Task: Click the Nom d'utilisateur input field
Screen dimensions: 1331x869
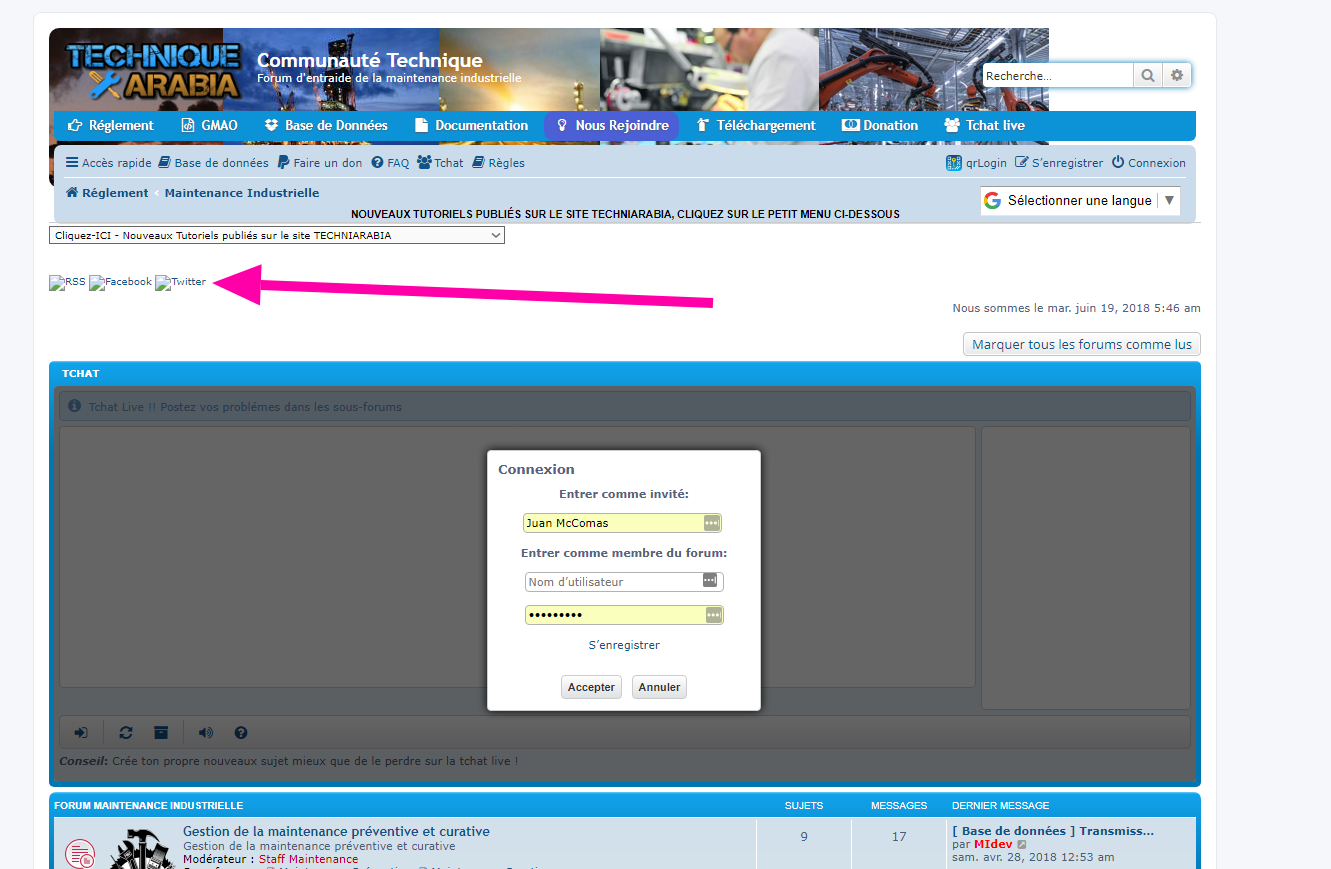Action: click(613, 582)
